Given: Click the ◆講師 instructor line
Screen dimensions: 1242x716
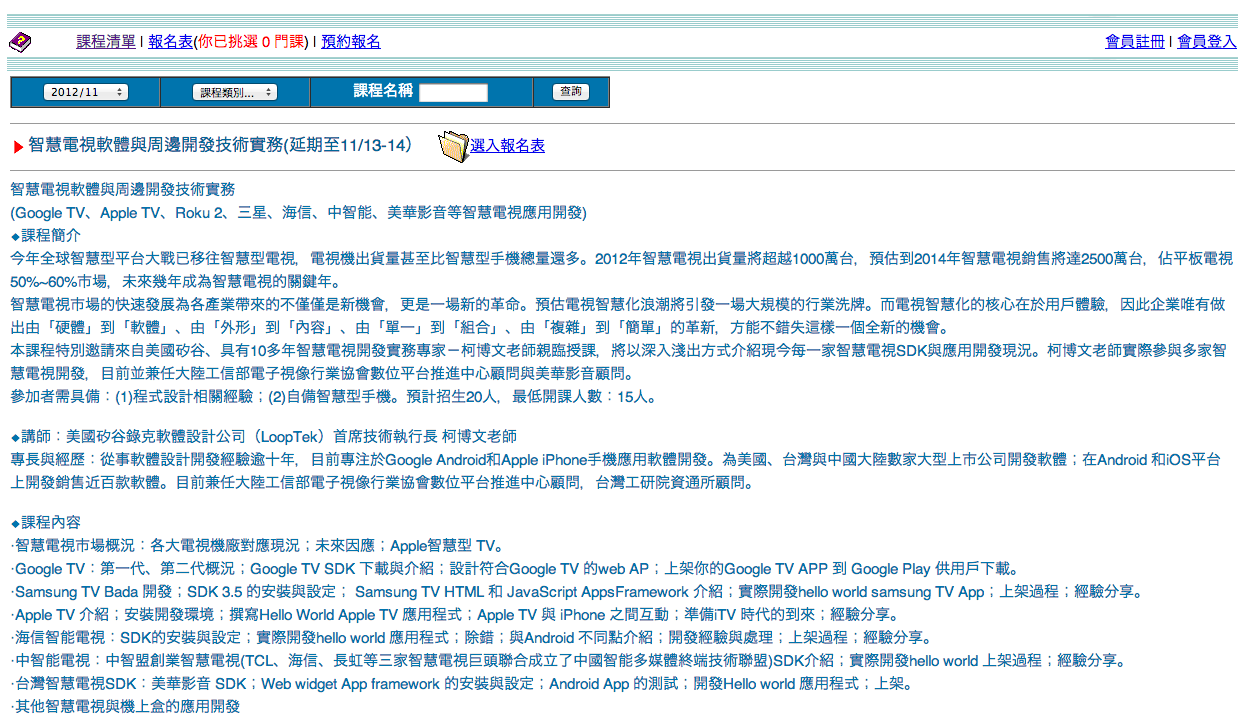Looking at the screenshot, I should point(264,437).
